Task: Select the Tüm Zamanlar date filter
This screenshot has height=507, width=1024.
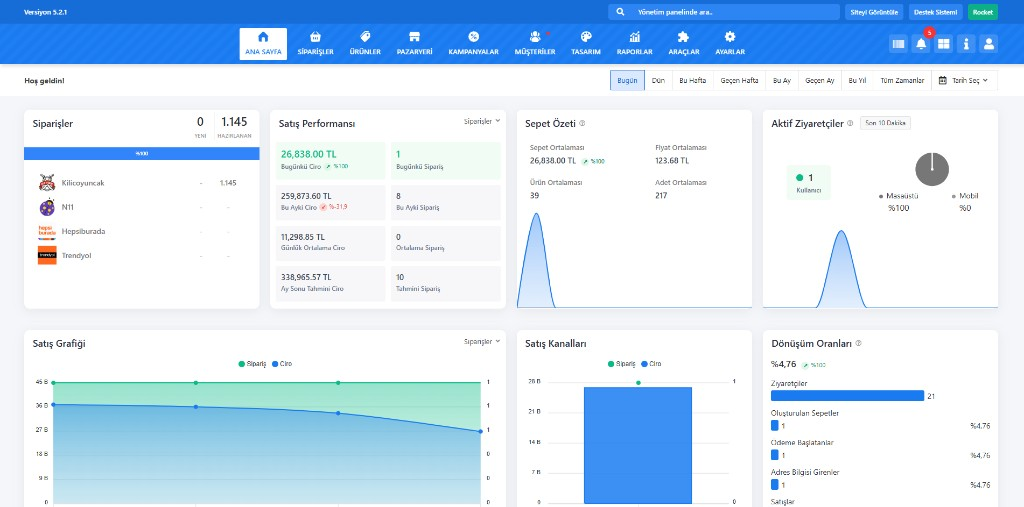Action: click(x=902, y=80)
